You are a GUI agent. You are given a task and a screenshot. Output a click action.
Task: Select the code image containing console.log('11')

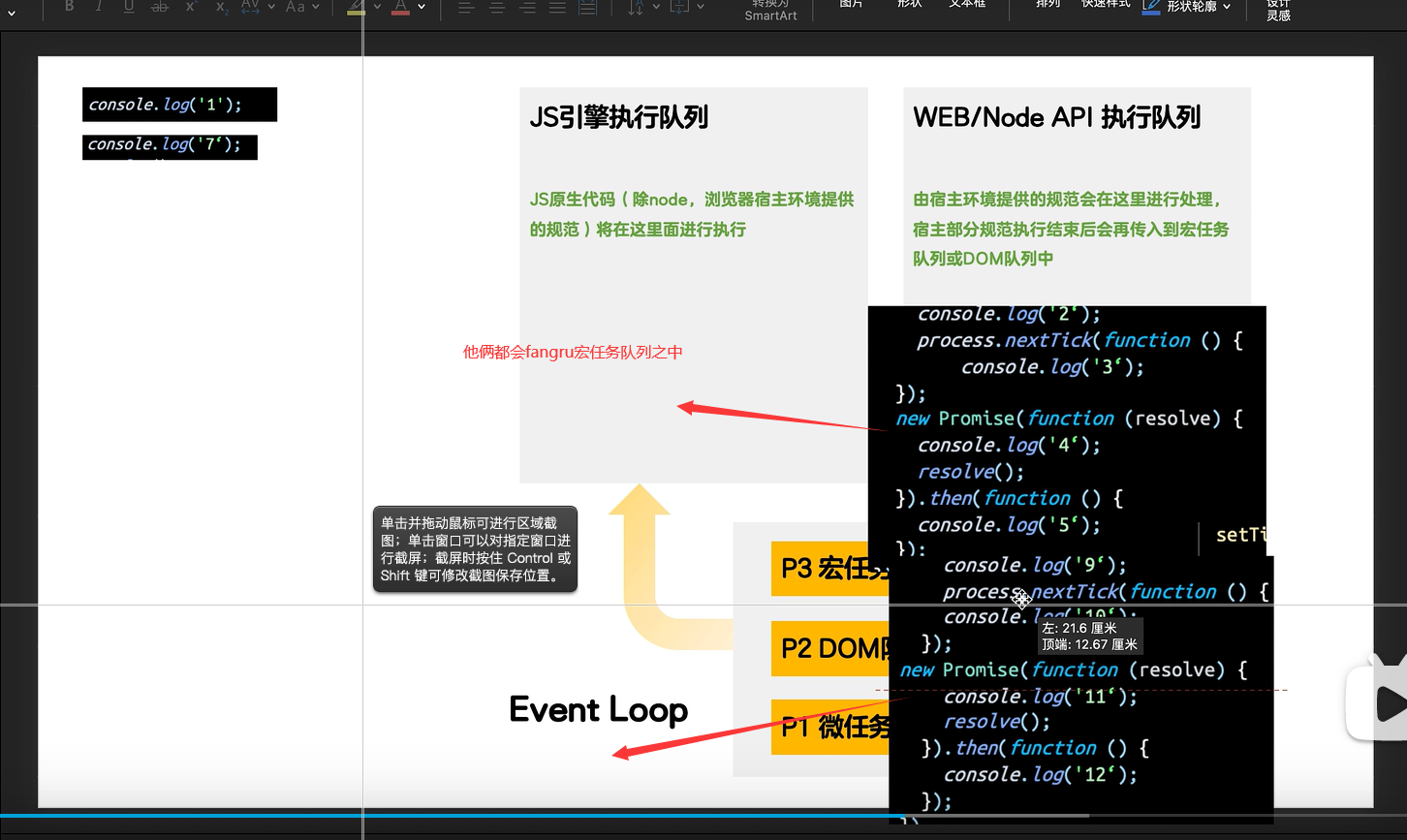(1080, 690)
